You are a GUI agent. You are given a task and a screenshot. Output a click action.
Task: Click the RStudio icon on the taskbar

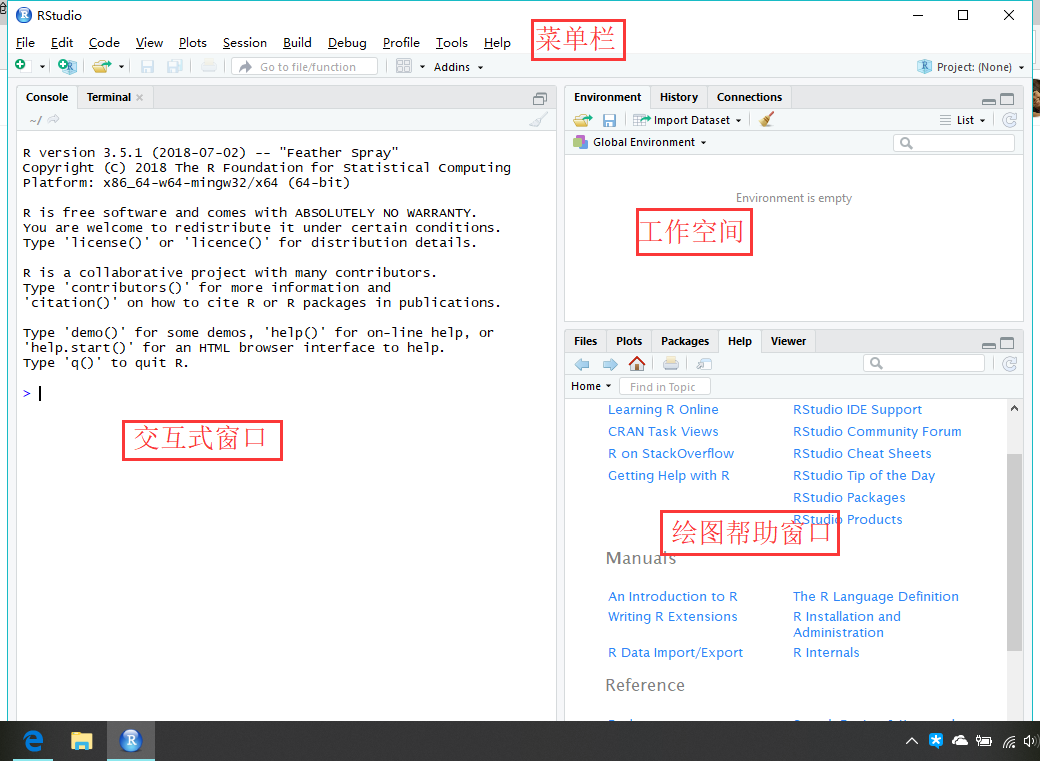[x=131, y=740]
